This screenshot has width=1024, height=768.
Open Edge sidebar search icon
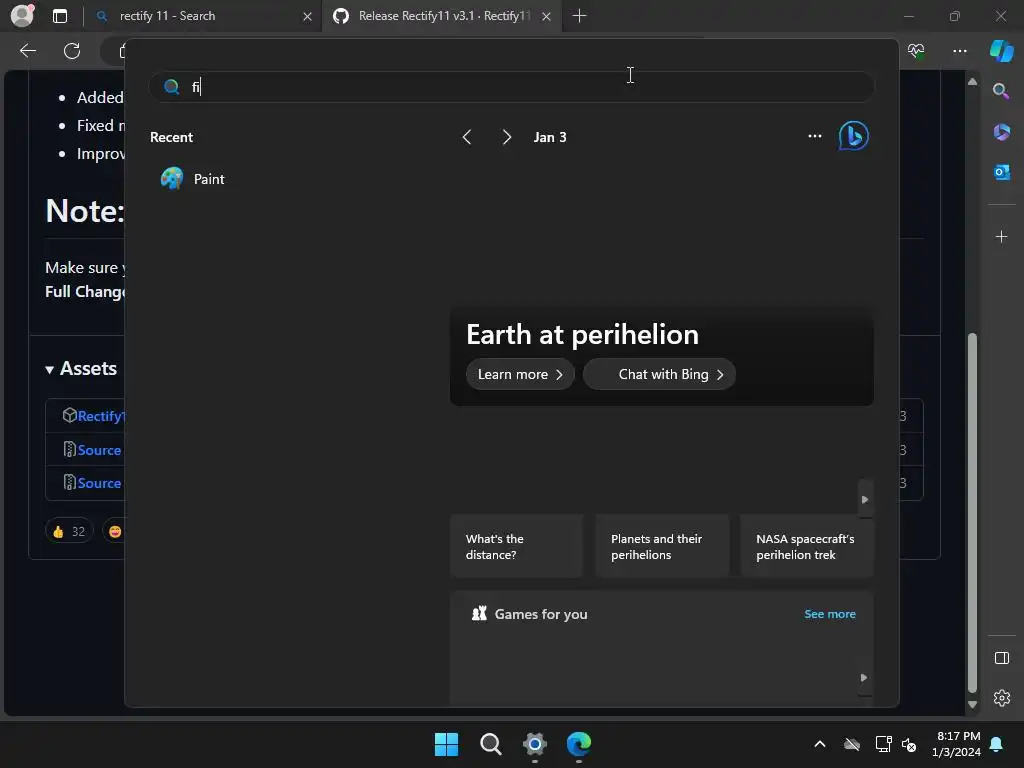click(x=1001, y=91)
